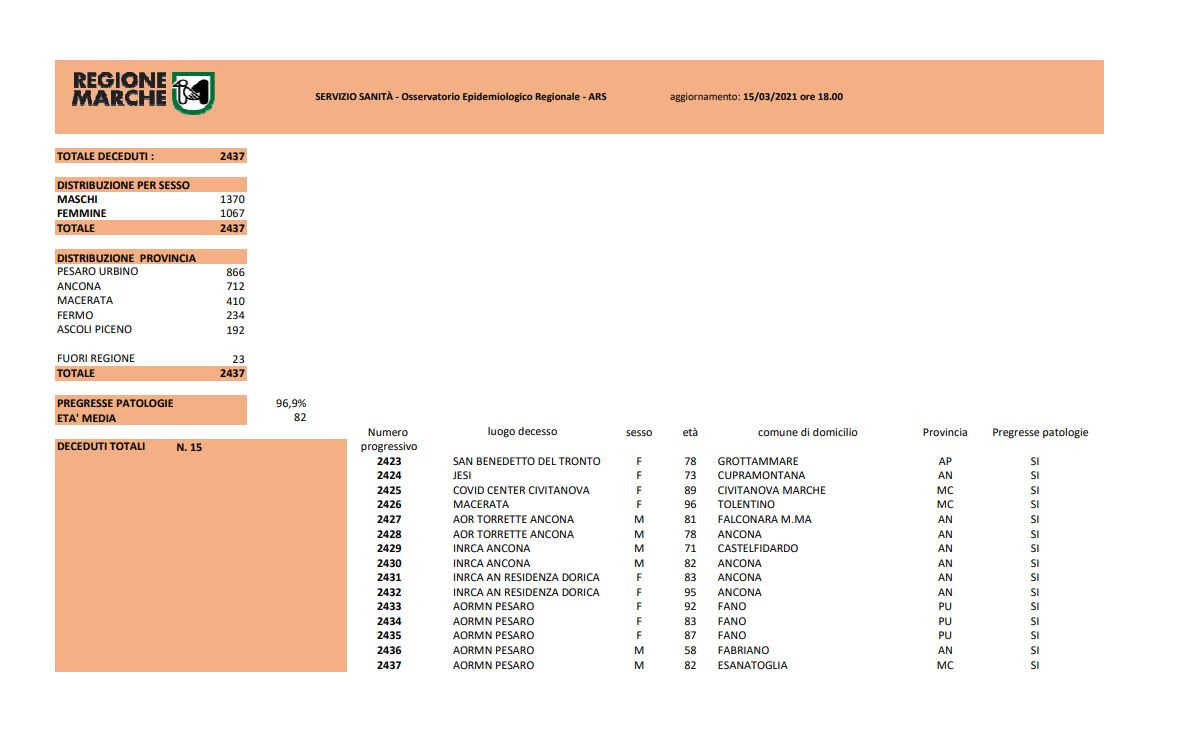
Task: Click progressive number 2433
Action: 389,606
